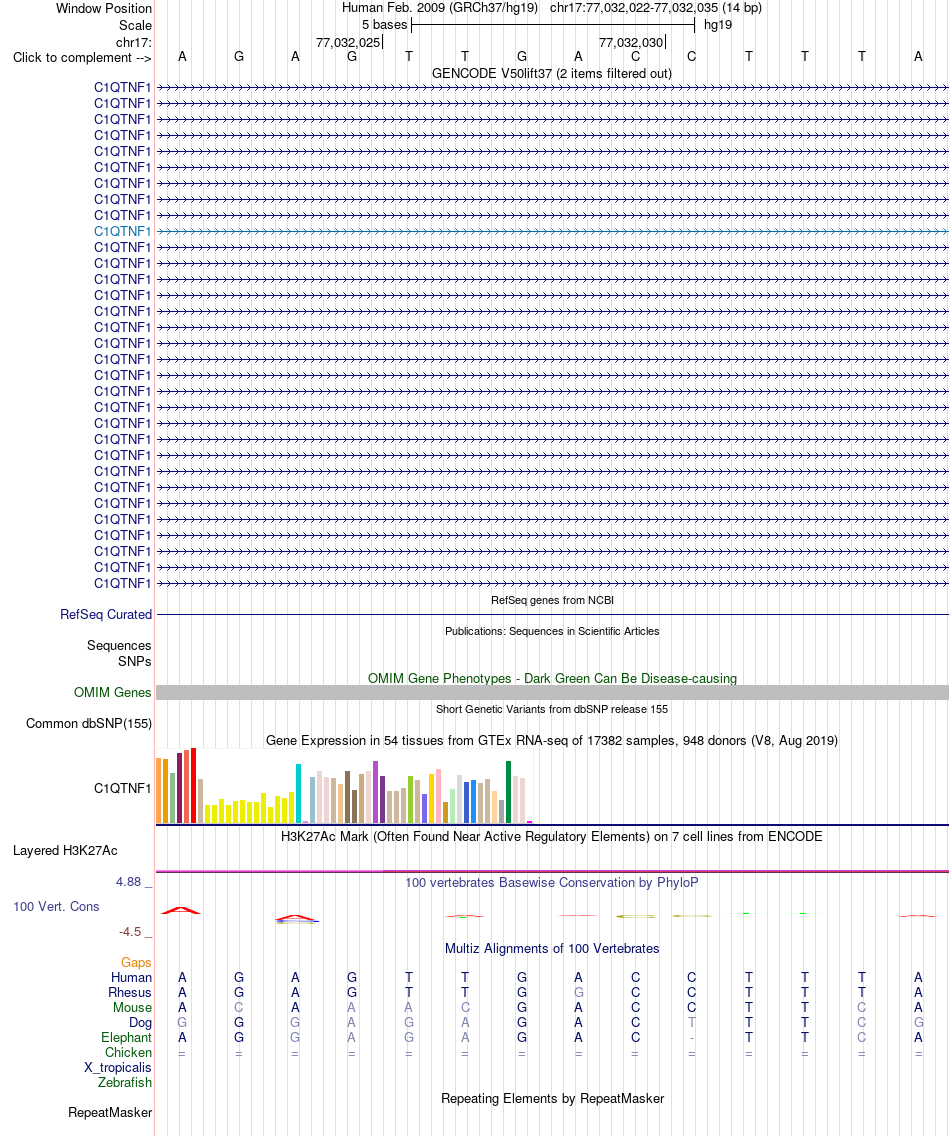Click the "5 bases" scale bar label
Screen dimensions: 950x1136
tap(384, 25)
